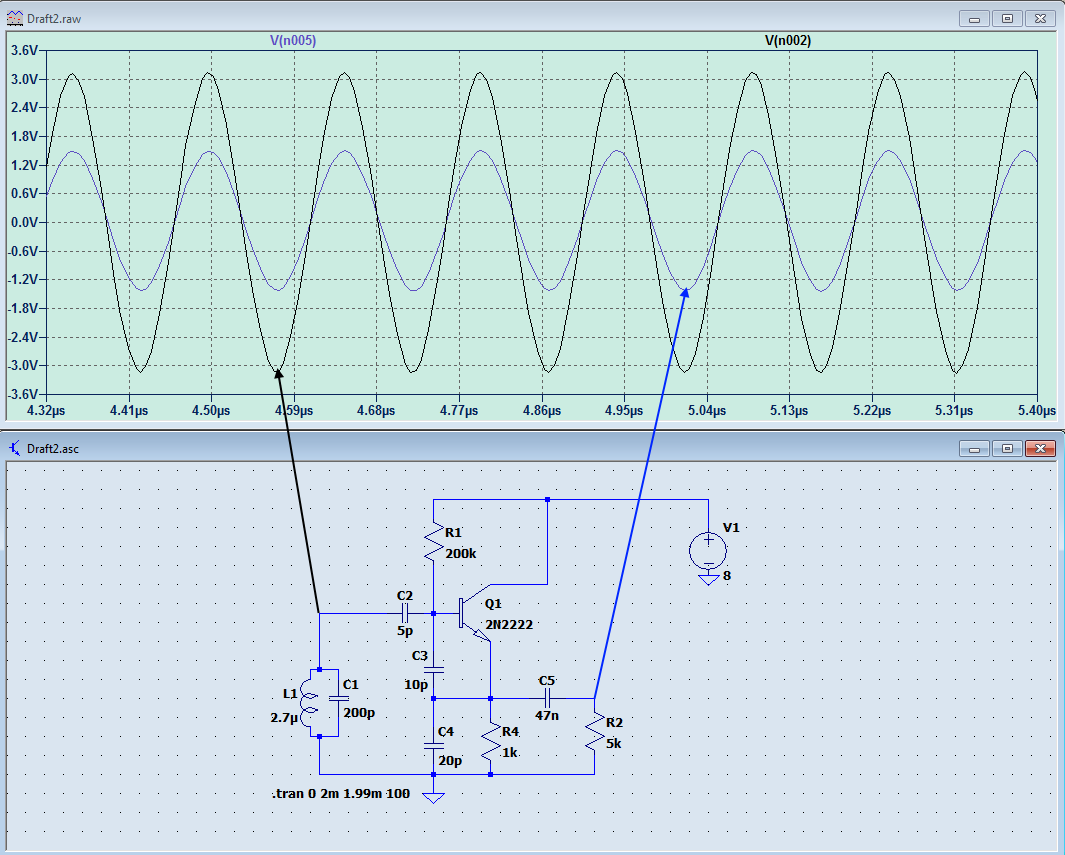Screen dimensions: 1065x855
Task: Click the C1 capacitor symbol
Action: pos(338,698)
